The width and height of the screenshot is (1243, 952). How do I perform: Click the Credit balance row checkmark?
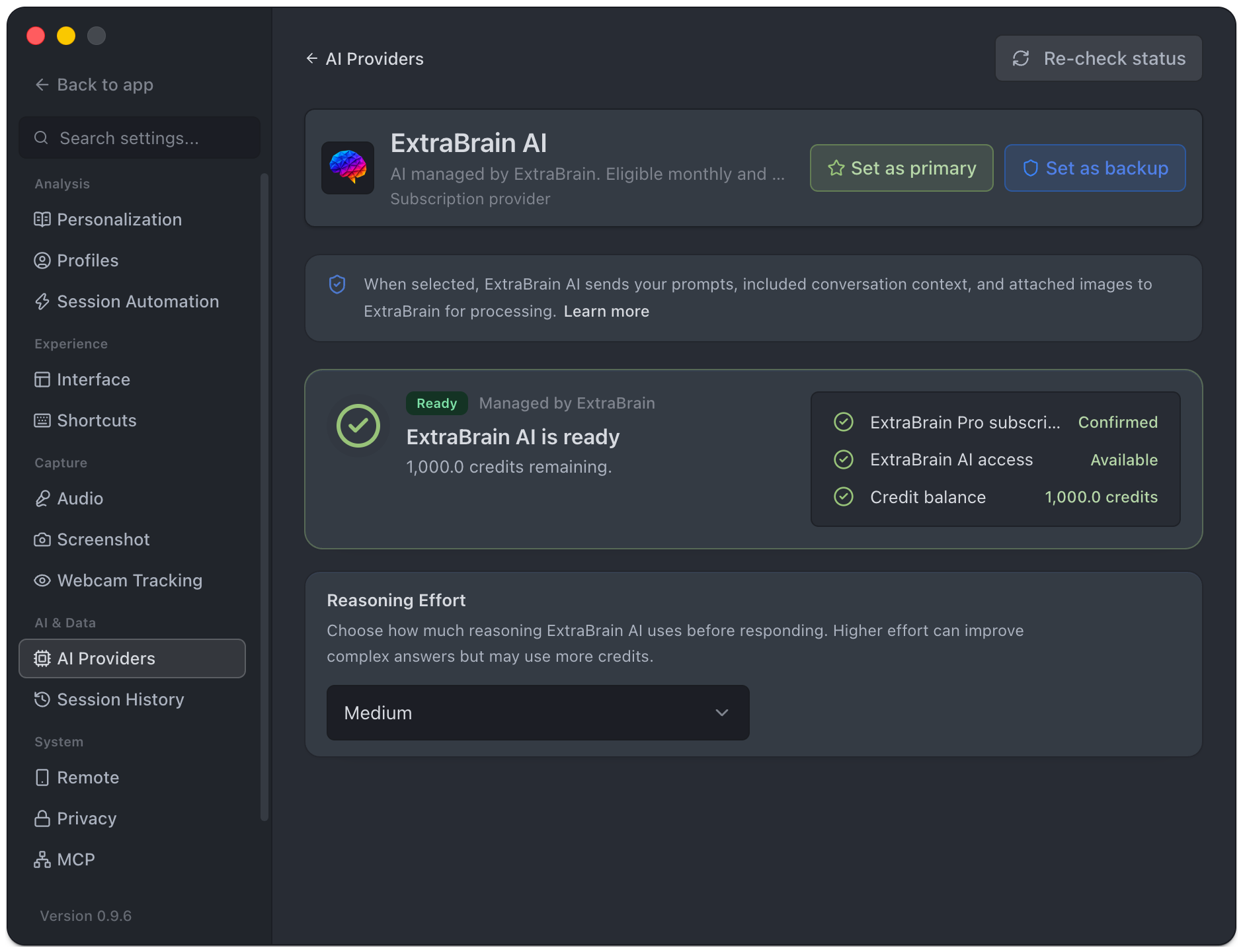tap(844, 496)
